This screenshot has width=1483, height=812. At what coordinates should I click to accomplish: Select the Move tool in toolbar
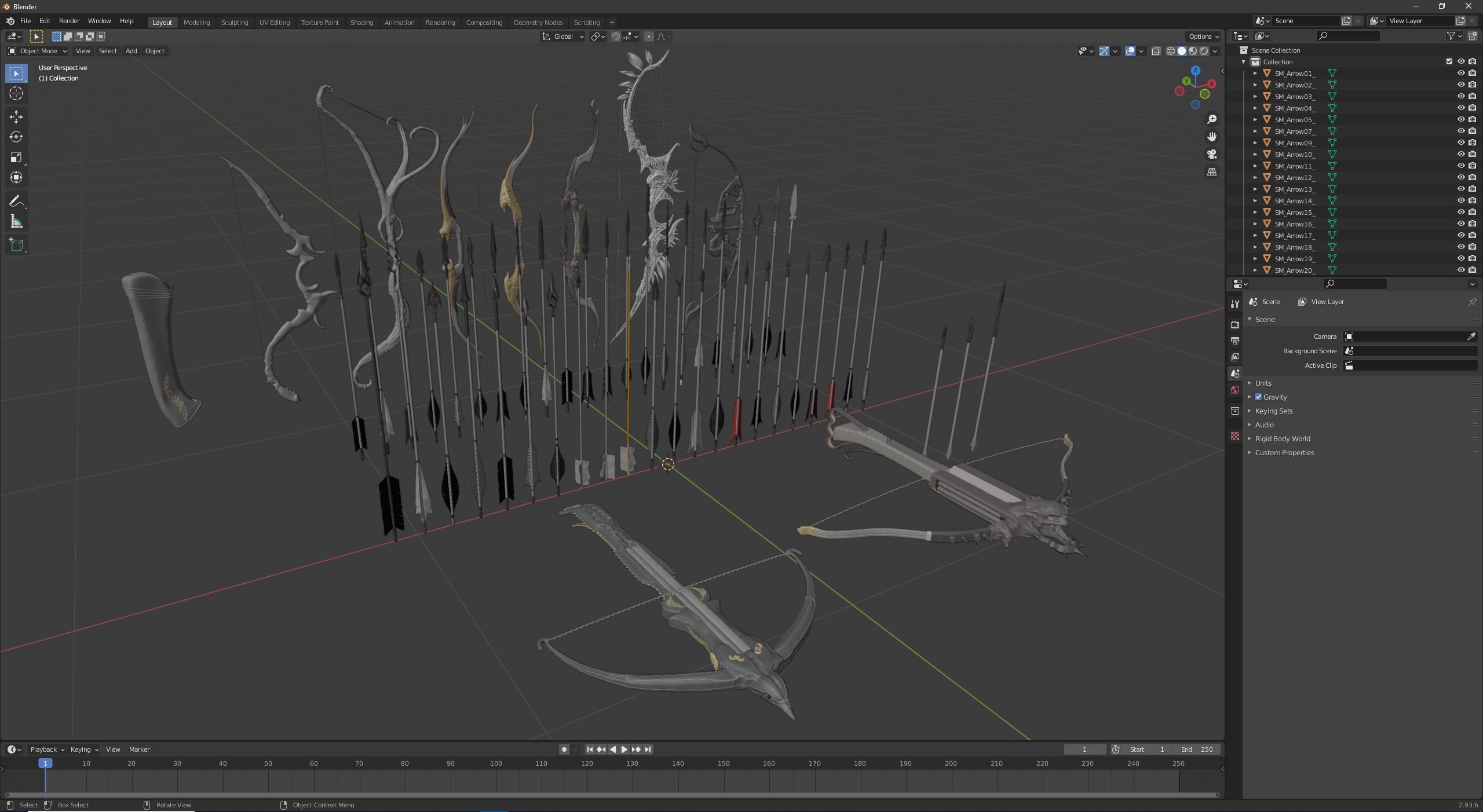(x=16, y=116)
